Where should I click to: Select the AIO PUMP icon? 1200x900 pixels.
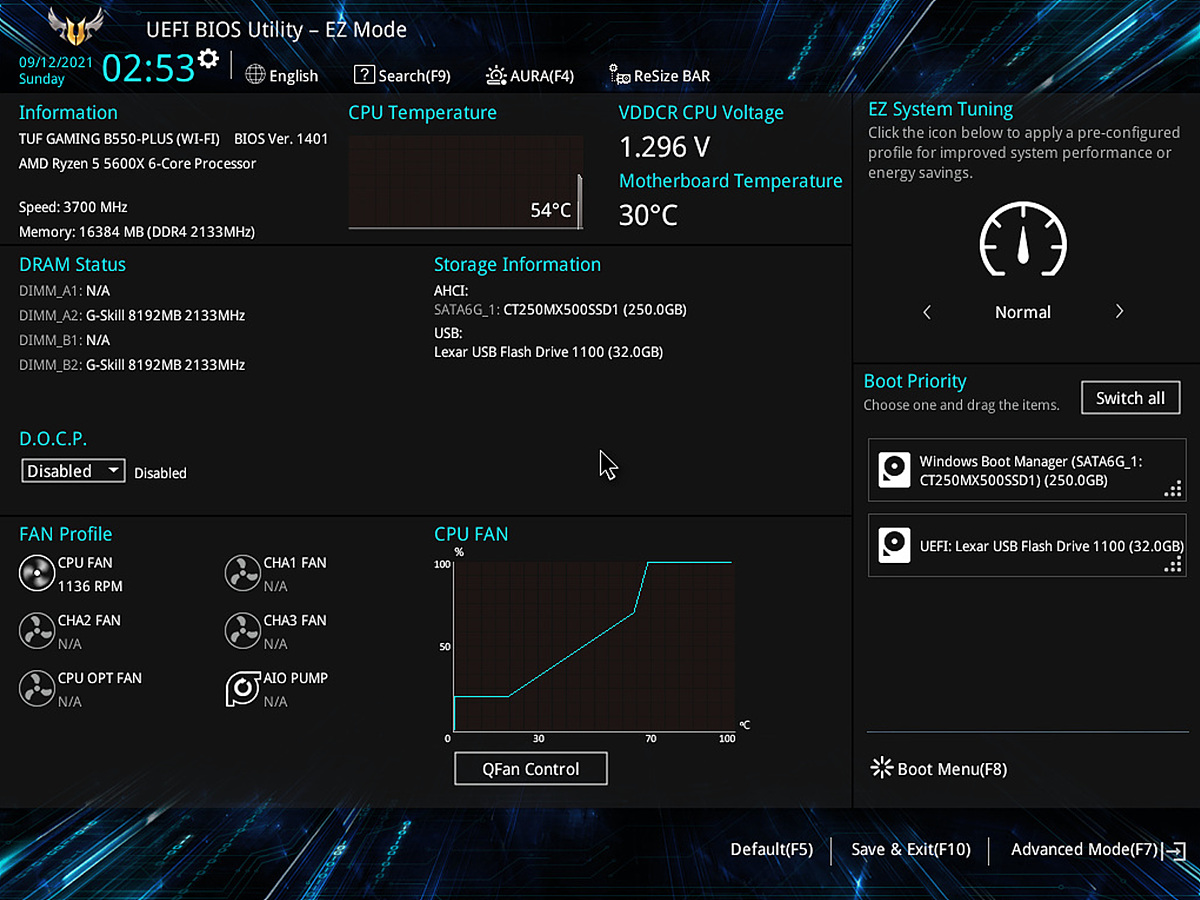pyautogui.click(x=242, y=689)
